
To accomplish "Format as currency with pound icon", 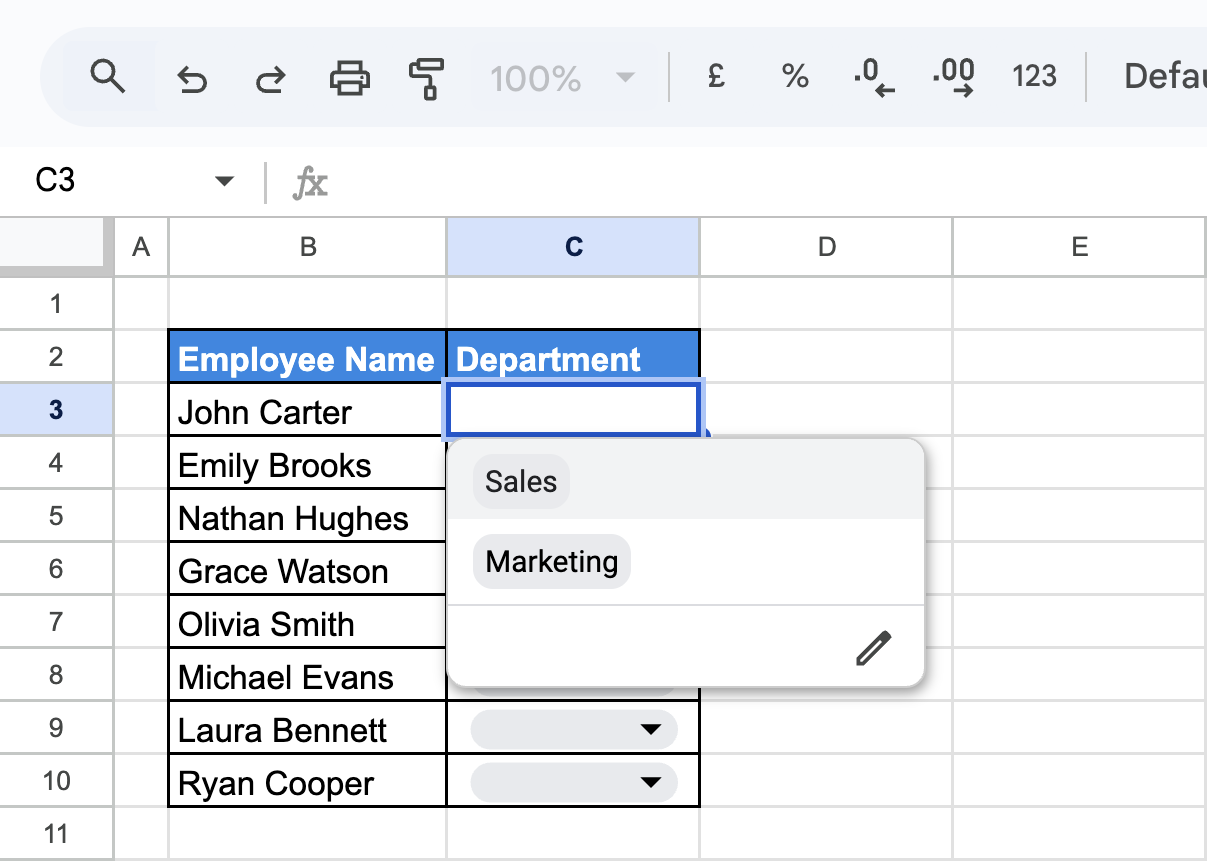I will [716, 77].
